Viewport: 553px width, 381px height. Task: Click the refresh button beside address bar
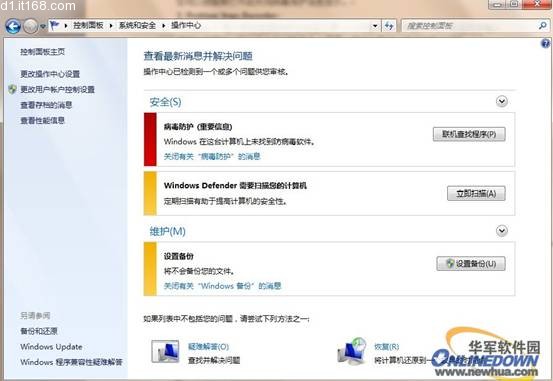[389, 26]
